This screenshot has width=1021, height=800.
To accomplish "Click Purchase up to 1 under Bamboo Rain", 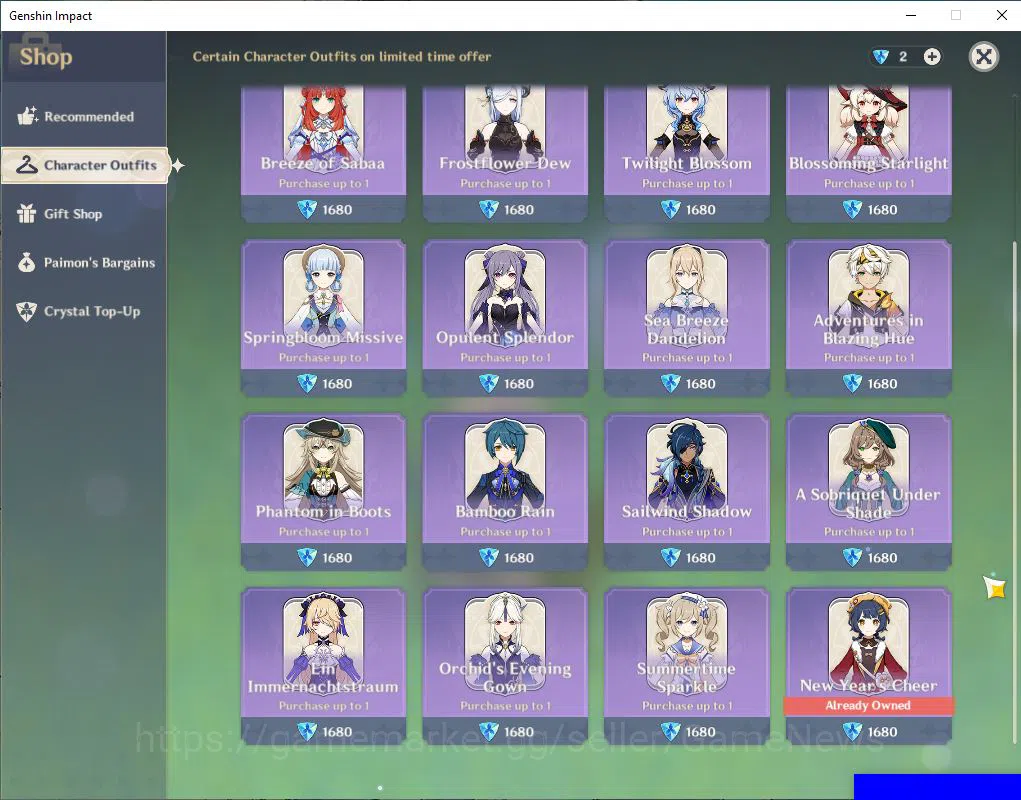I will (505, 531).
